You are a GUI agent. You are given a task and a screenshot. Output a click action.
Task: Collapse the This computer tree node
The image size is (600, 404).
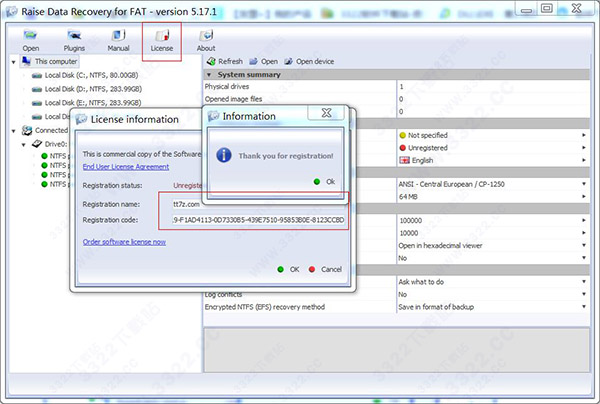[13, 62]
